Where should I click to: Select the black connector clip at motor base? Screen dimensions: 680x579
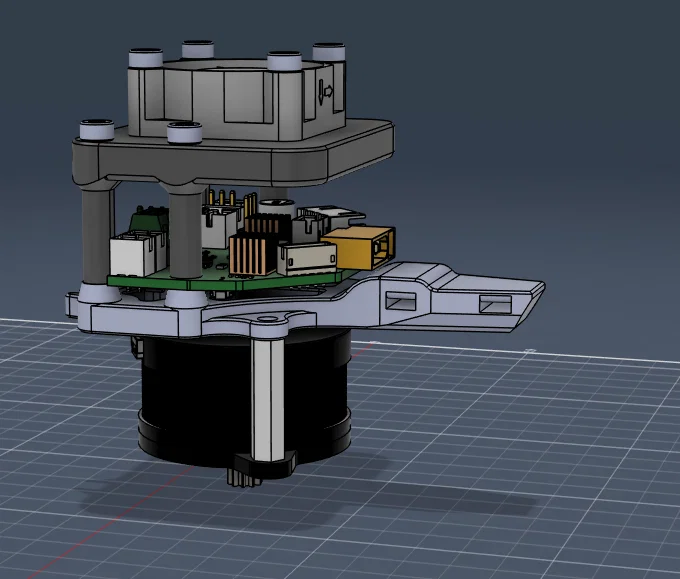click(x=265, y=464)
